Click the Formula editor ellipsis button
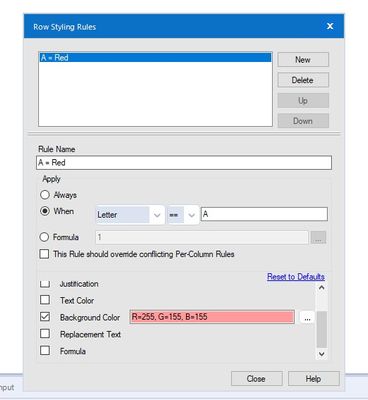 point(318,238)
